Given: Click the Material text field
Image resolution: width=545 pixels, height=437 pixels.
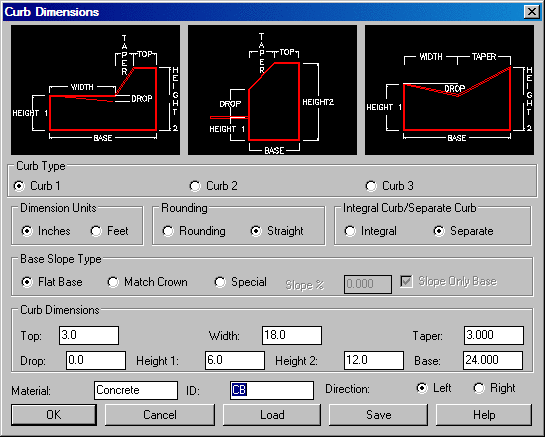Looking at the screenshot, I should pos(136,390).
